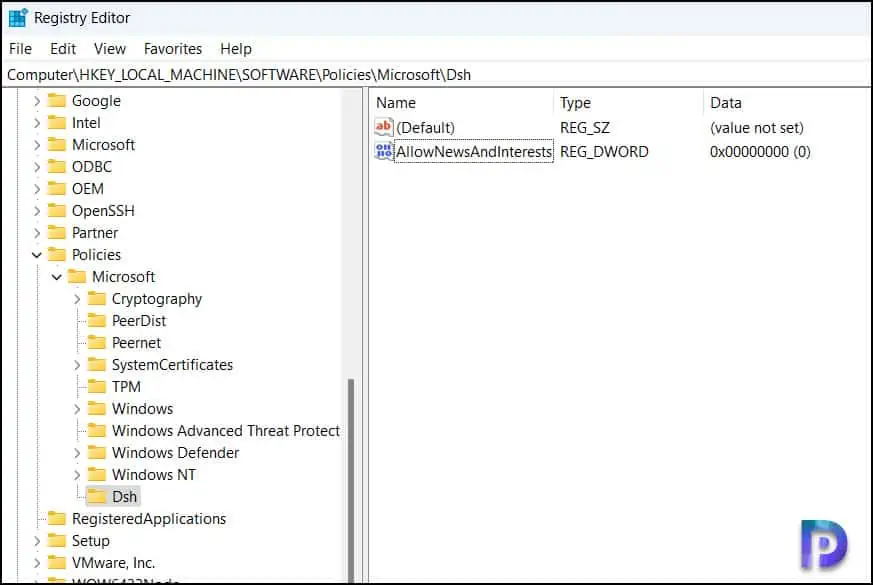Select the Google folder icon
The image size is (873, 585).
point(57,101)
